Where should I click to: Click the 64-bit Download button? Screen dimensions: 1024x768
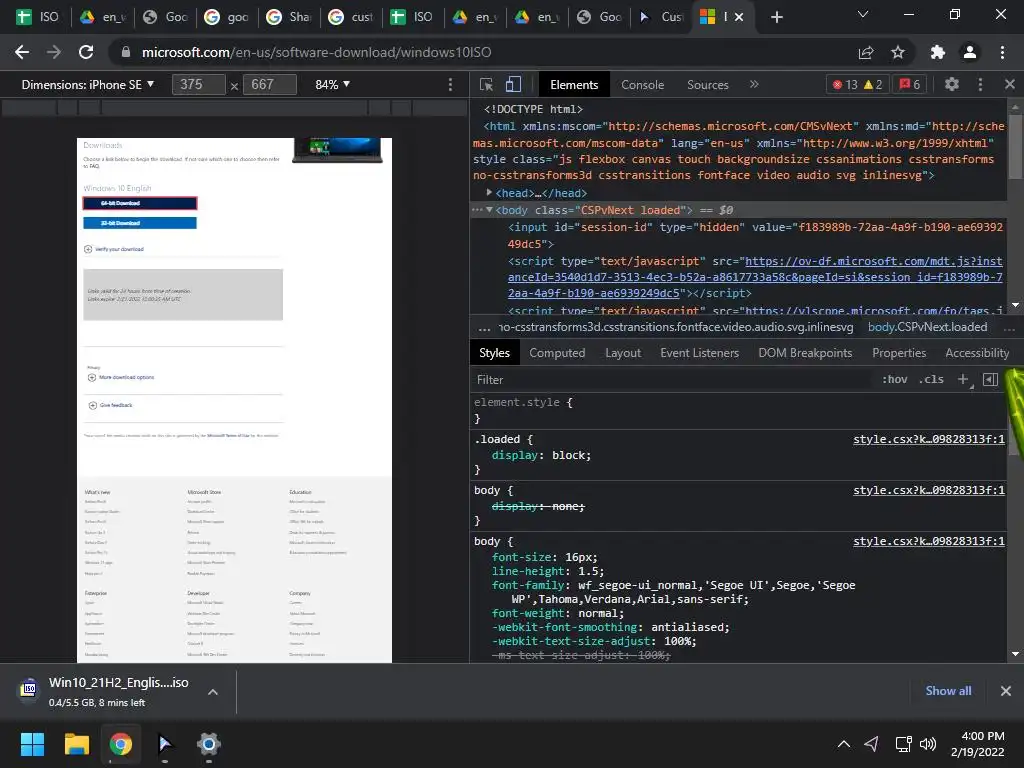140,203
